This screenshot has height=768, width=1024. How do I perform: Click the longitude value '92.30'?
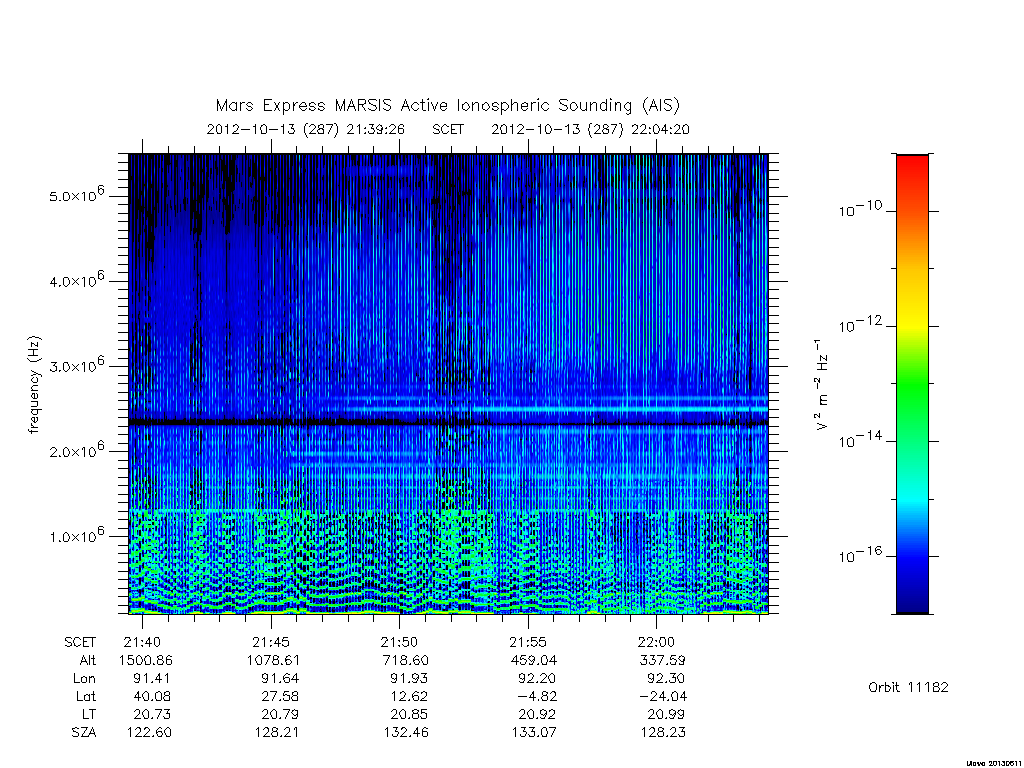665,679
